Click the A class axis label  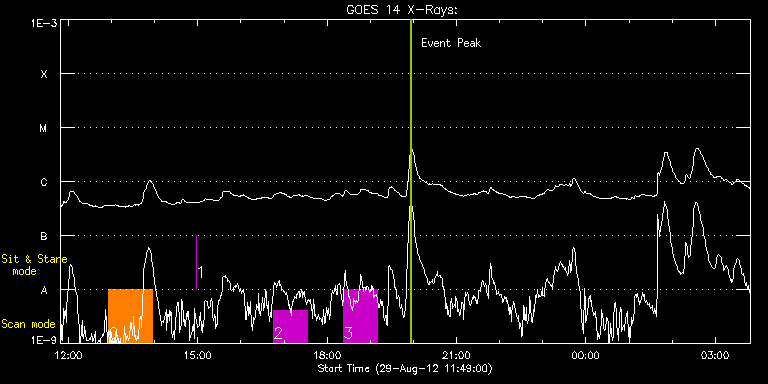click(44, 290)
